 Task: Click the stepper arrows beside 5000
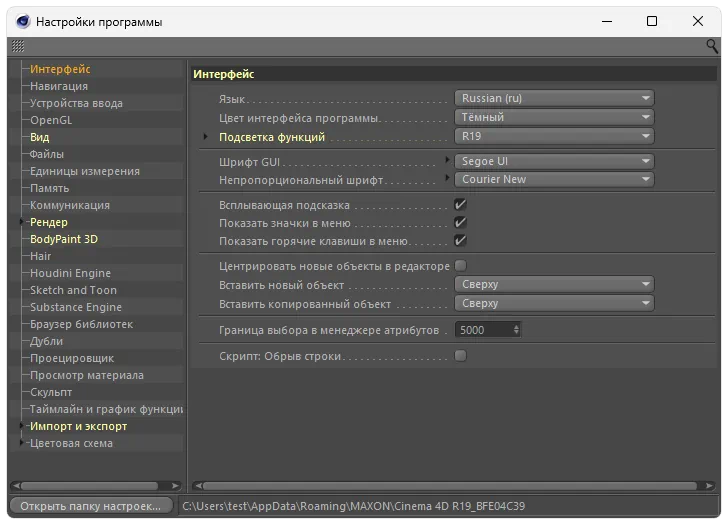pos(516,330)
